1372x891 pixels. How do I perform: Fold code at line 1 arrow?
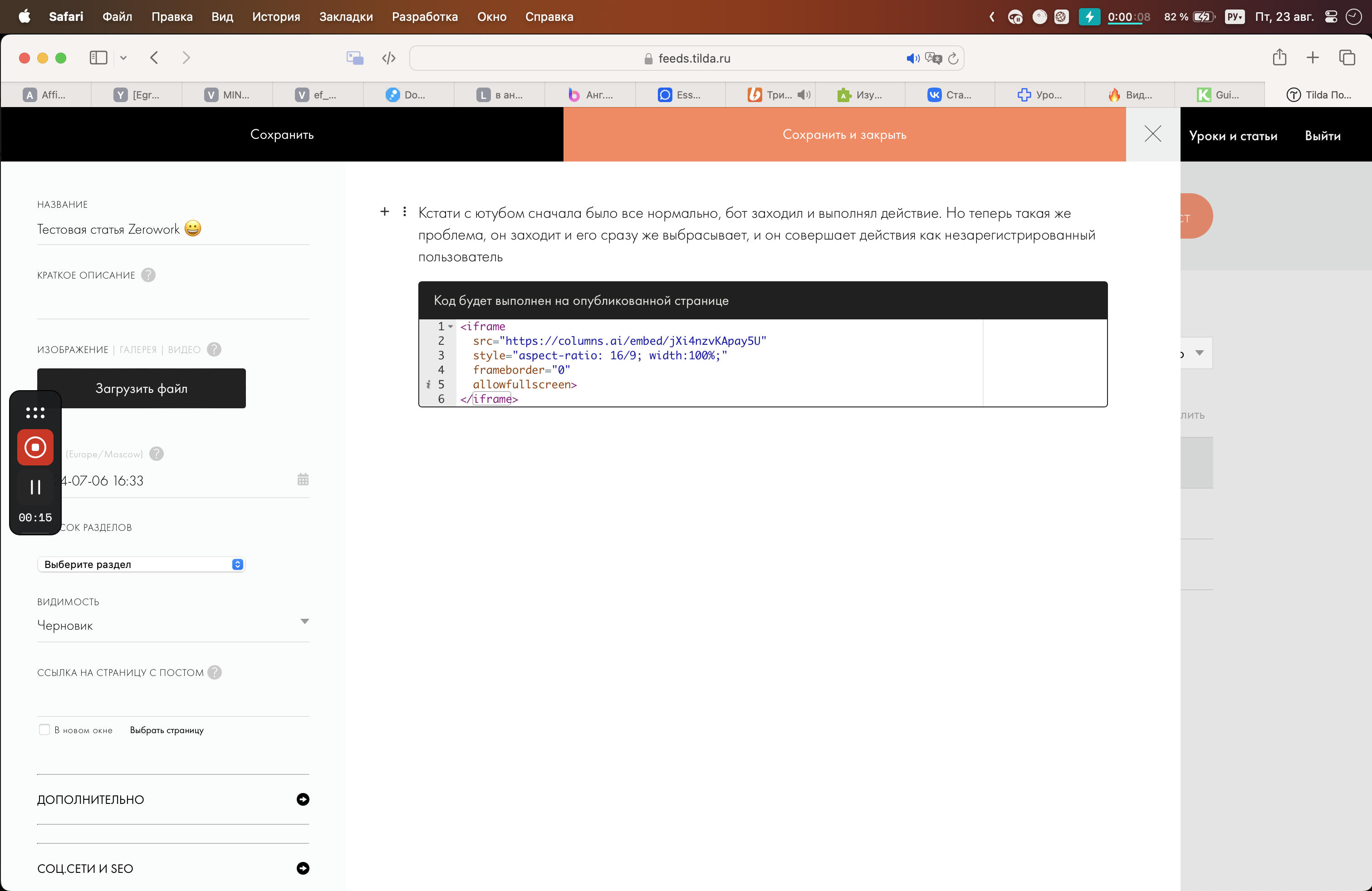451,327
